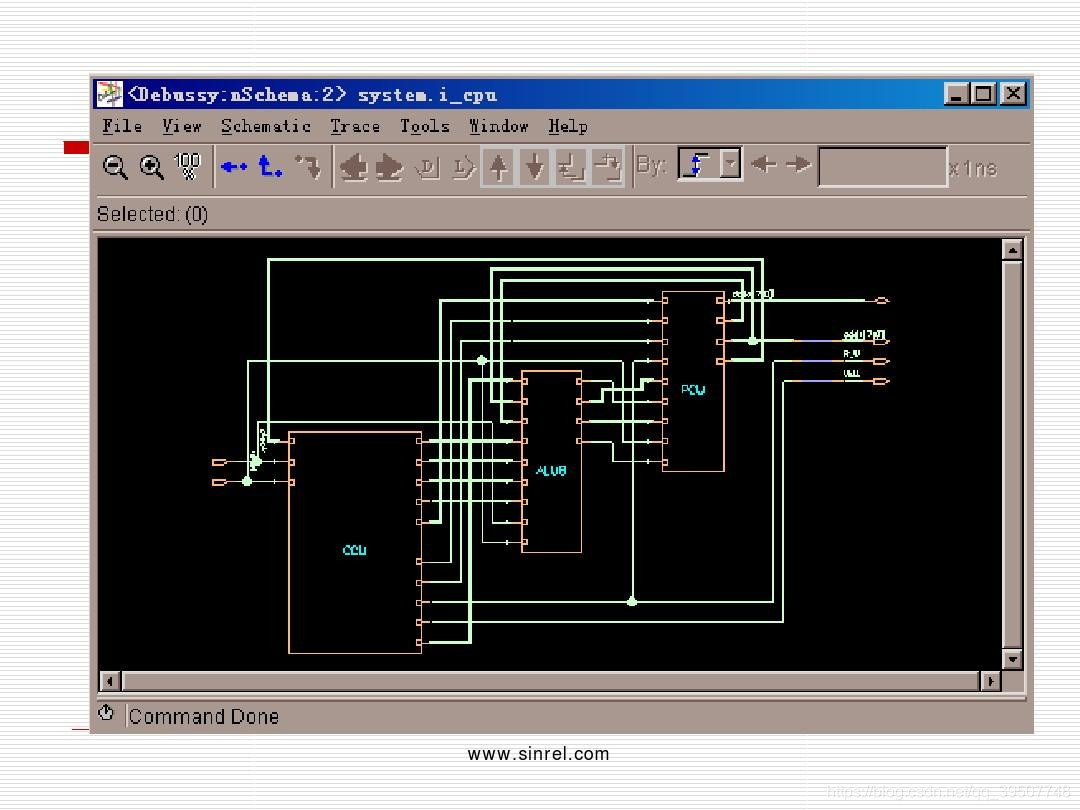Click the clock icon in status bar

click(105, 713)
